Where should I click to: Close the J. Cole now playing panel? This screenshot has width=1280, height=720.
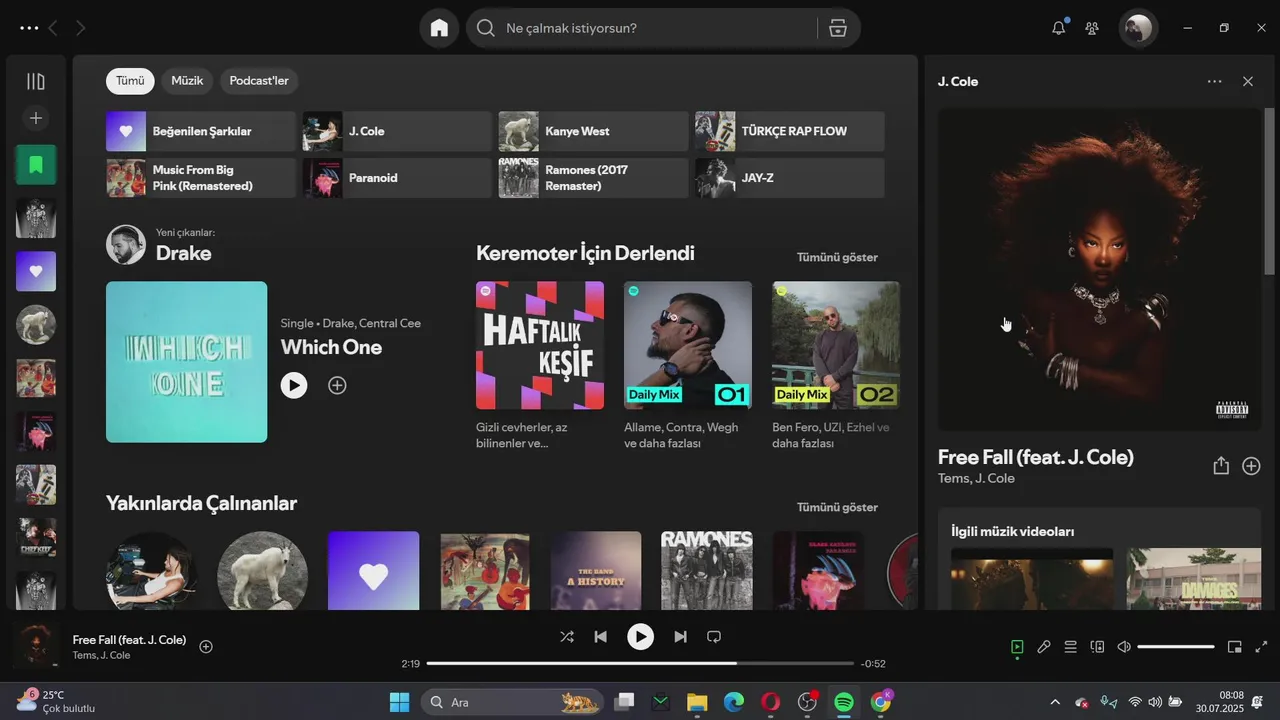tap(1248, 82)
